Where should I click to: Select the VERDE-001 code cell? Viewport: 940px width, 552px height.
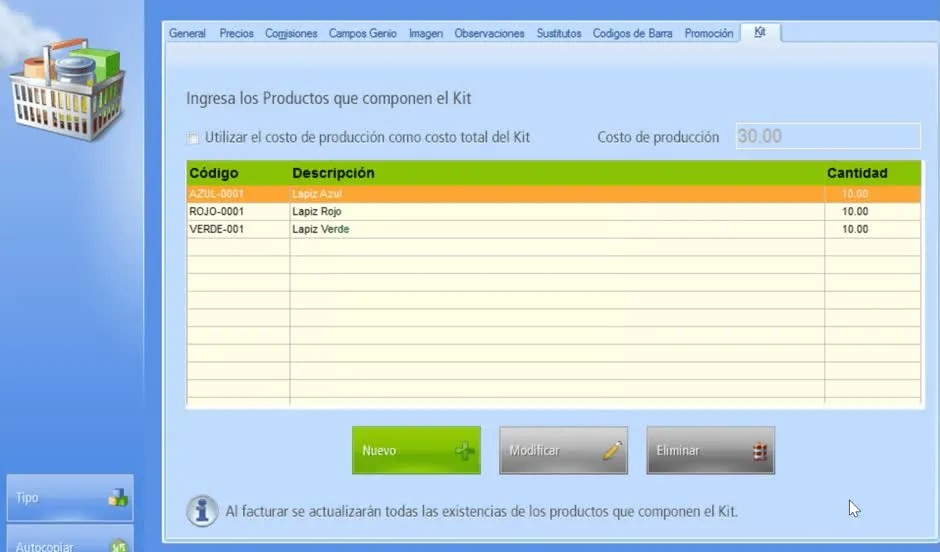(238, 229)
